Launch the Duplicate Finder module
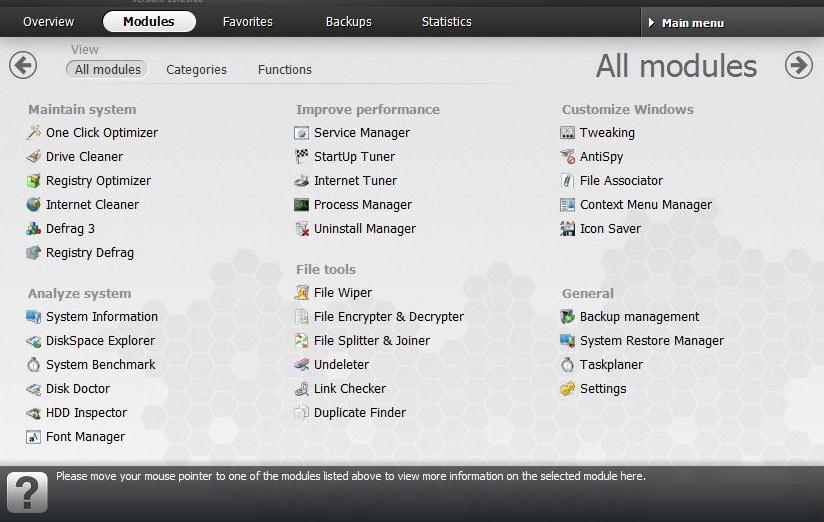The image size is (824, 522). [x=359, y=413]
